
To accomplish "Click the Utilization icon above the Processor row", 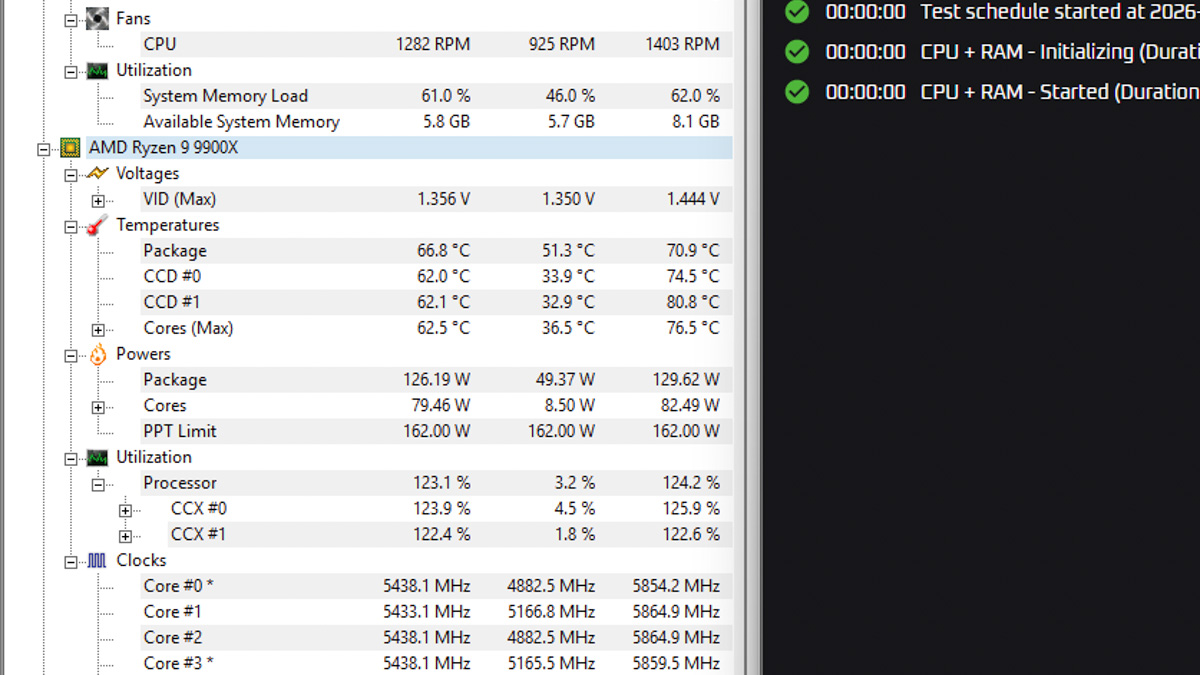I will [97, 457].
